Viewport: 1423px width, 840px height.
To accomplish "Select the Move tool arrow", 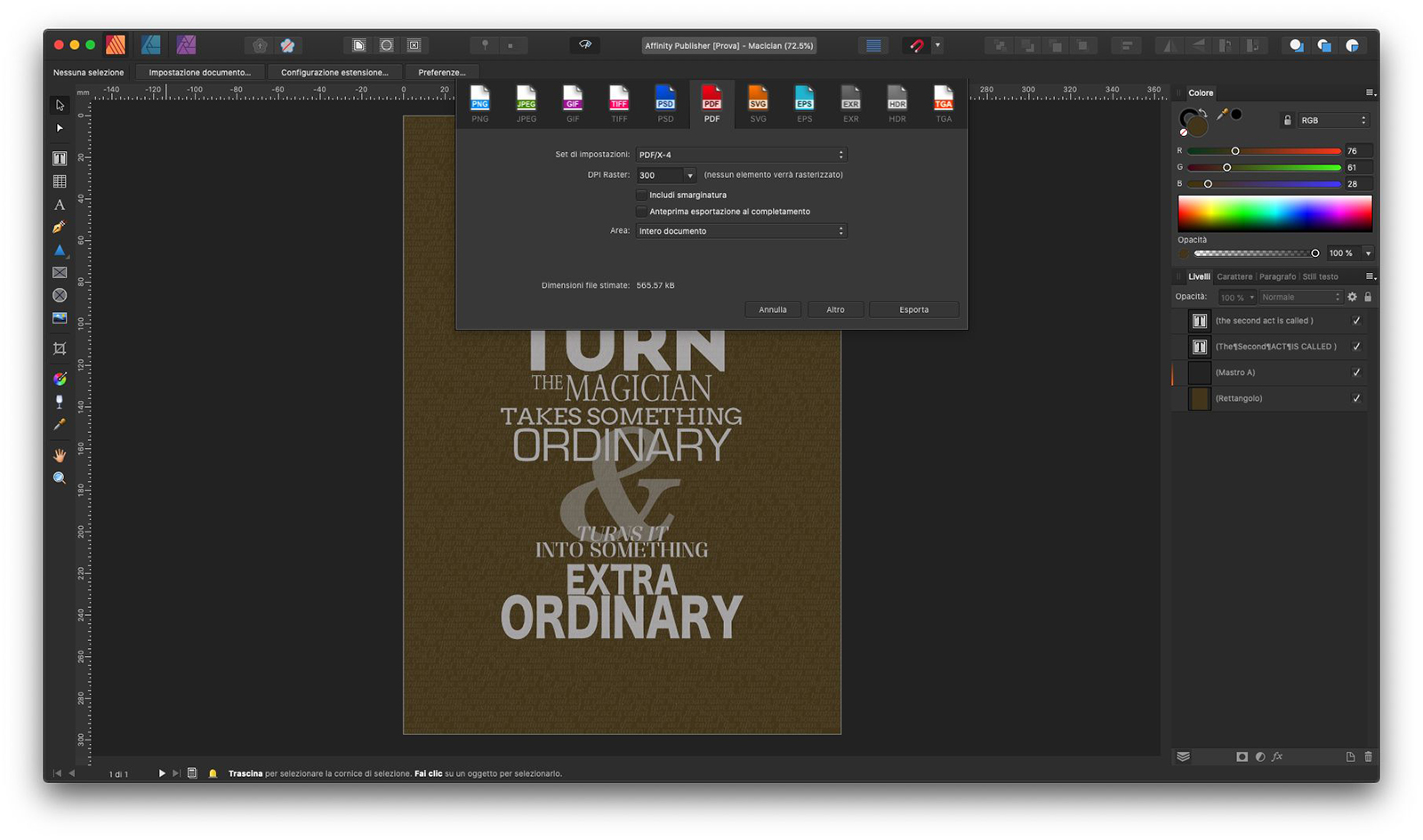I will 60,105.
